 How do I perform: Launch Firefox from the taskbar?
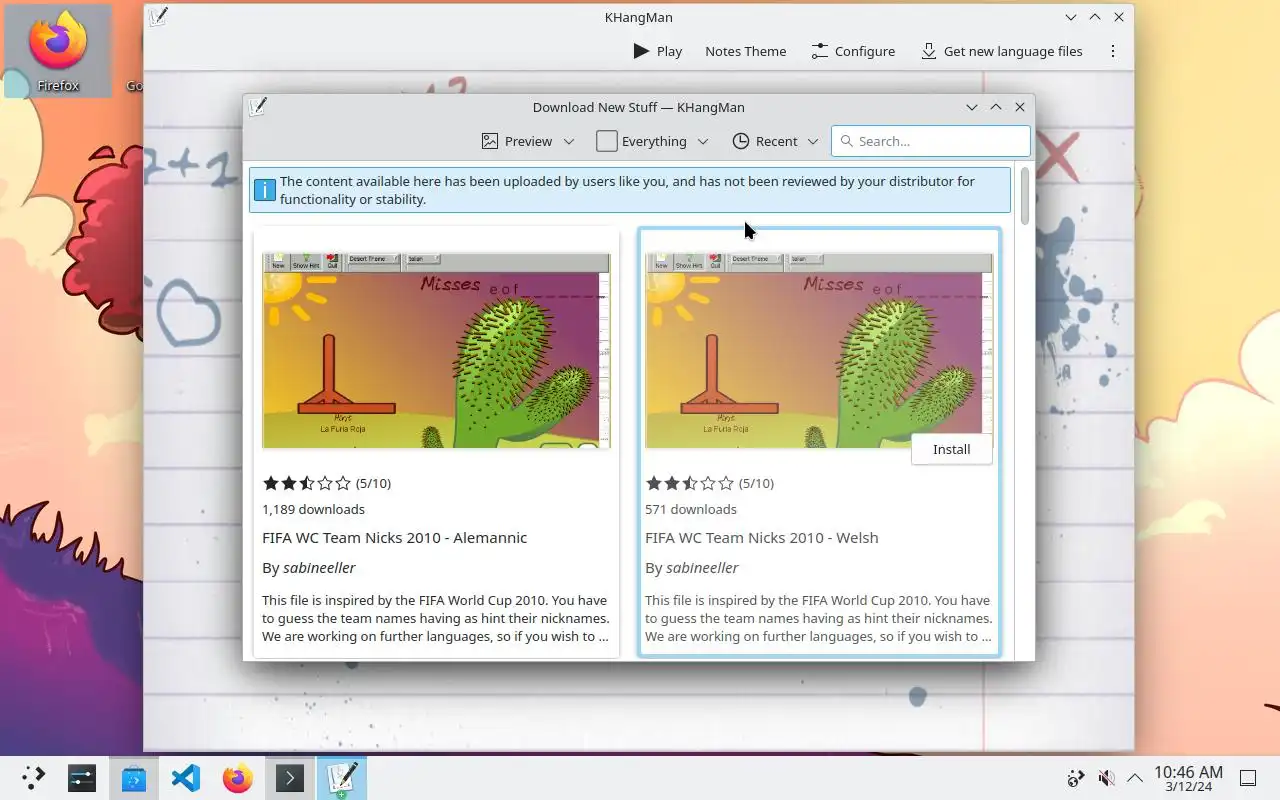click(x=238, y=778)
